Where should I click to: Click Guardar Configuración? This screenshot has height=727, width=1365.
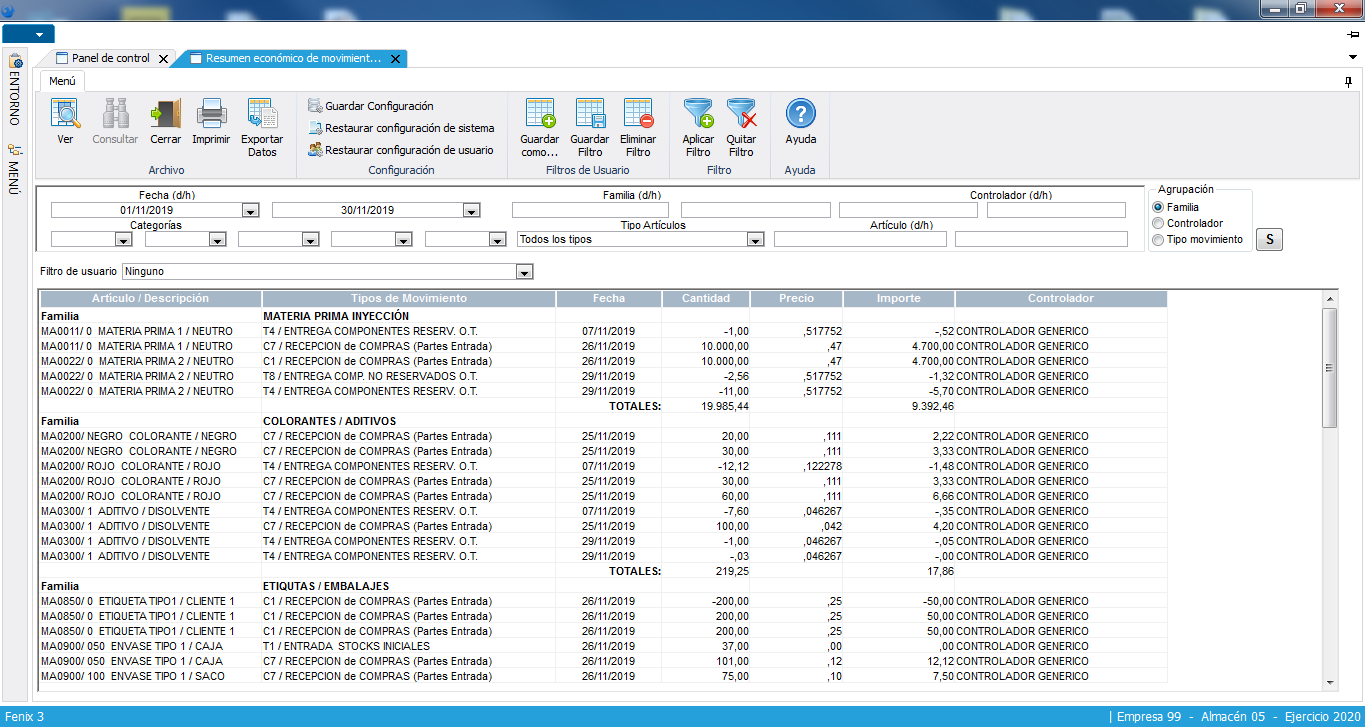pos(378,106)
